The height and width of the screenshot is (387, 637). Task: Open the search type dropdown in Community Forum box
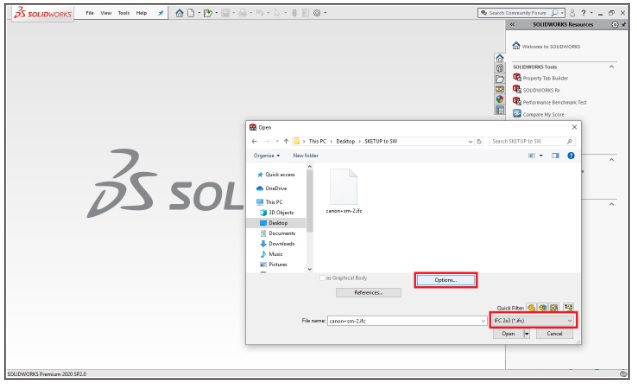pos(562,13)
